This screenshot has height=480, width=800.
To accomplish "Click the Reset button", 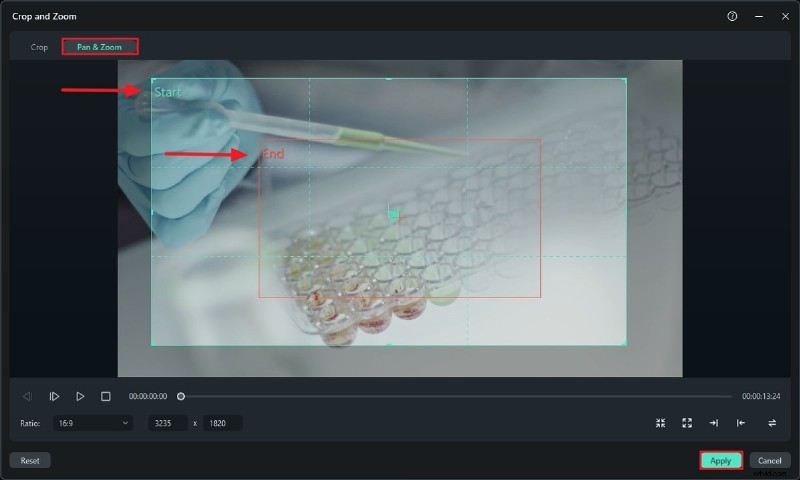I will tap(30, 461).
